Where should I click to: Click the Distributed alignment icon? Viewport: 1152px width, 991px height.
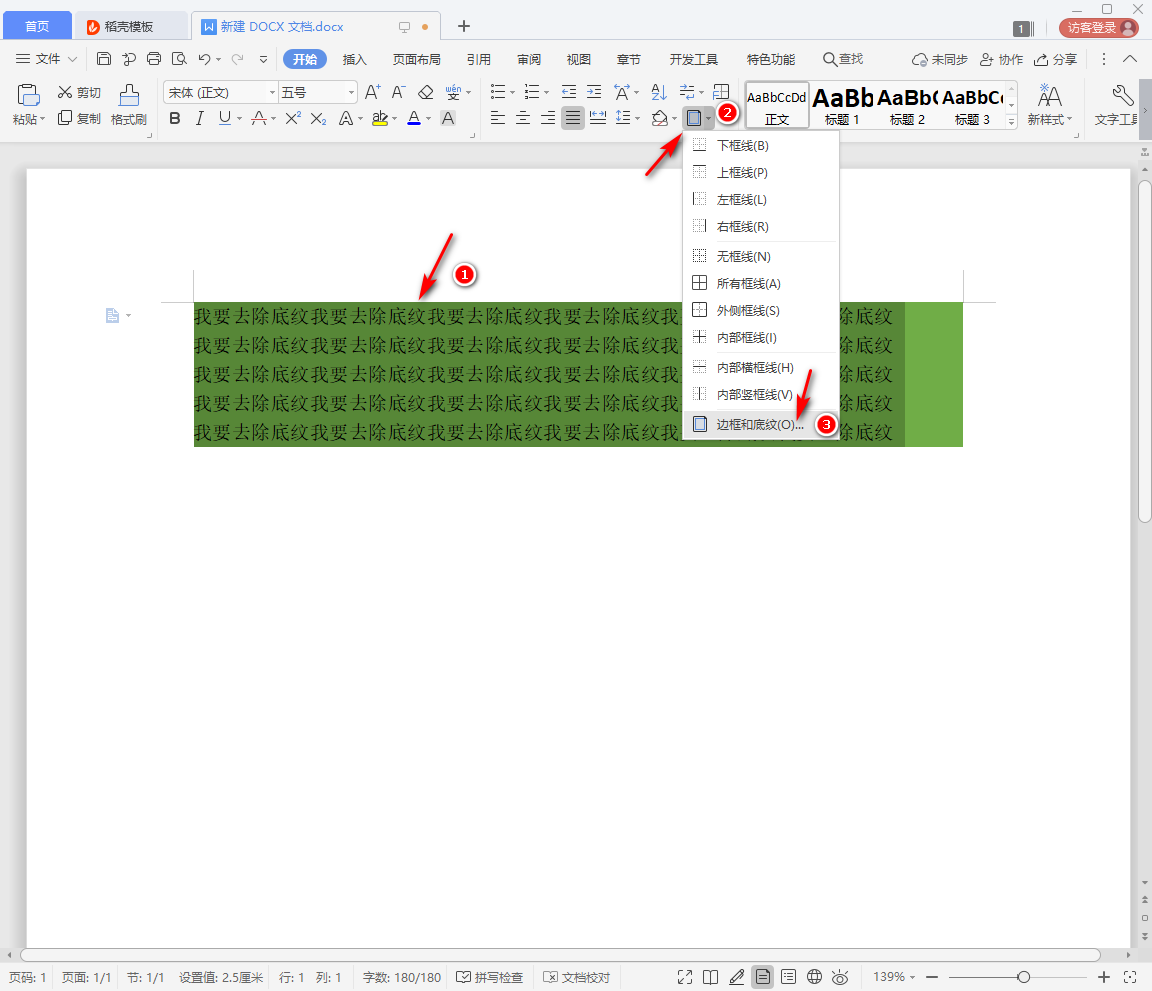tap(598, 118)
